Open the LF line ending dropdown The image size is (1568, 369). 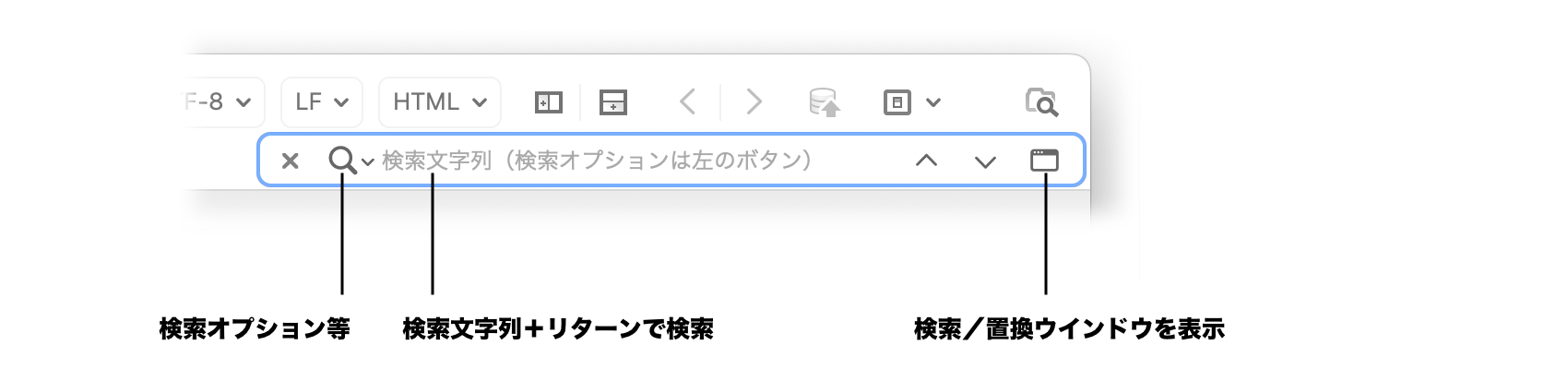[x=322, y=101]
